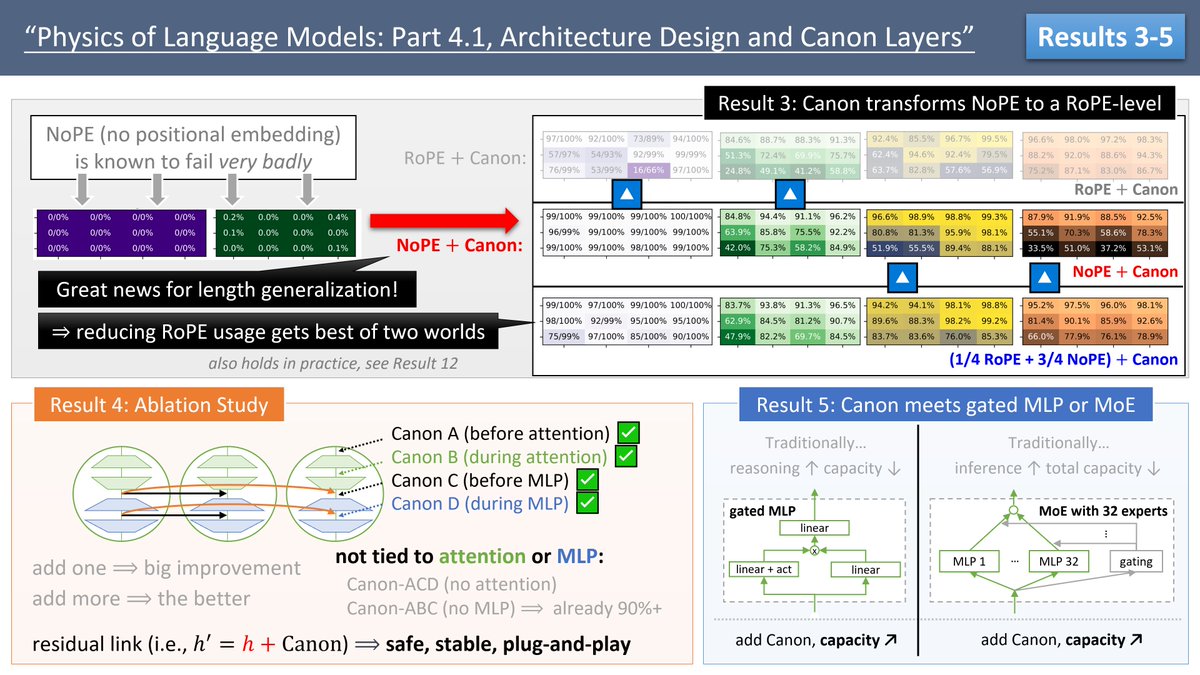The image size is (1200, 675).
Task: Click the blue up-triangle above the green NoPE heatmap
Action: (x=790, y=194)
